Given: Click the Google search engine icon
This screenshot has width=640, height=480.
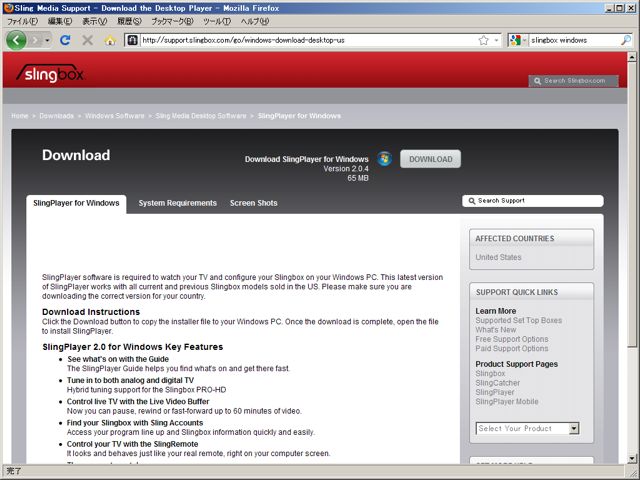Looking at the screenshot, I should [x=515, y=40].
